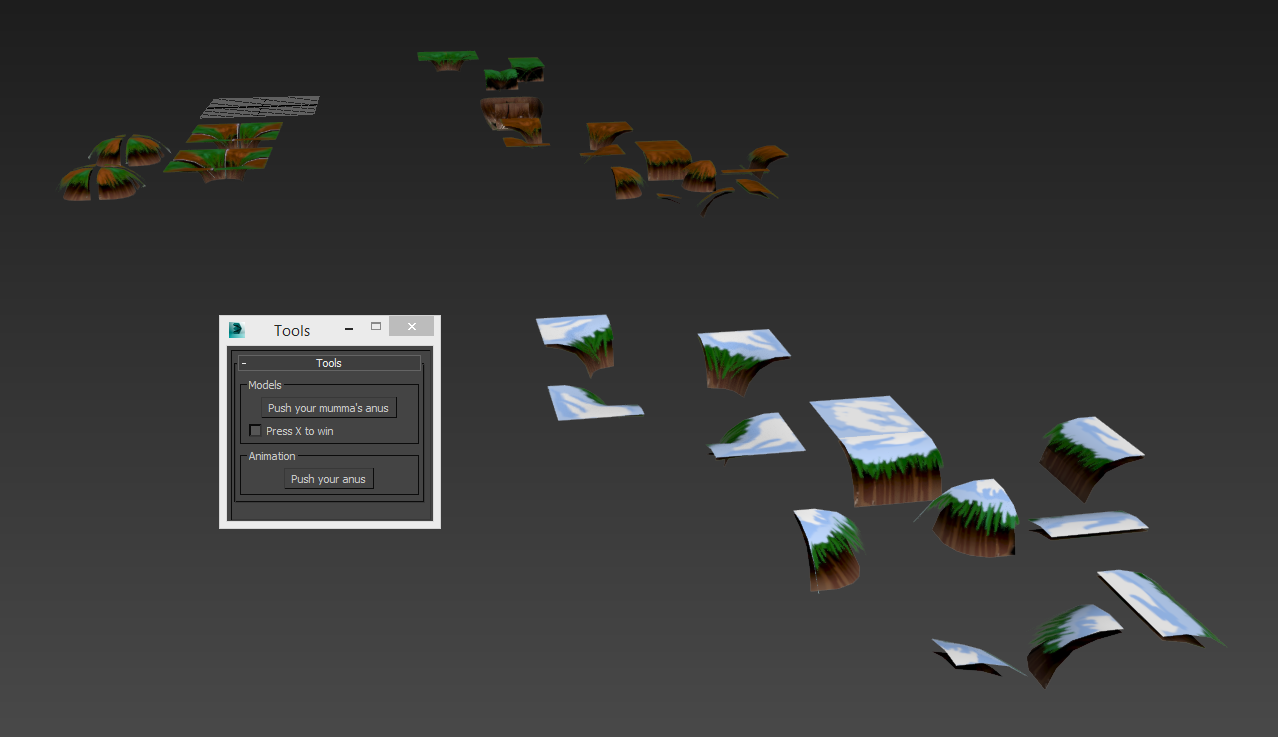
Task: Select the tall brown dirt cliff block at top
Action: click(x=510, y=113)
